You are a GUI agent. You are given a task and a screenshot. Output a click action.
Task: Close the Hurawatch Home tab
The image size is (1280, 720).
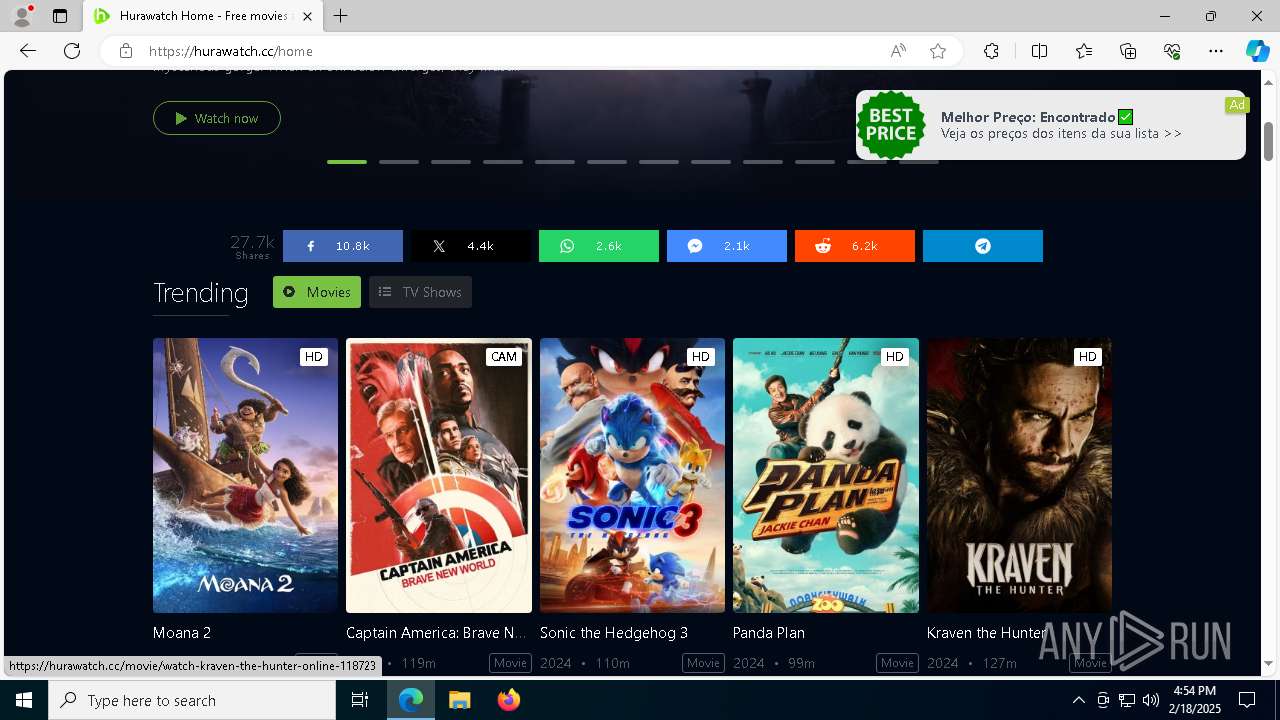pyautogui.click(x=308, y=16)
